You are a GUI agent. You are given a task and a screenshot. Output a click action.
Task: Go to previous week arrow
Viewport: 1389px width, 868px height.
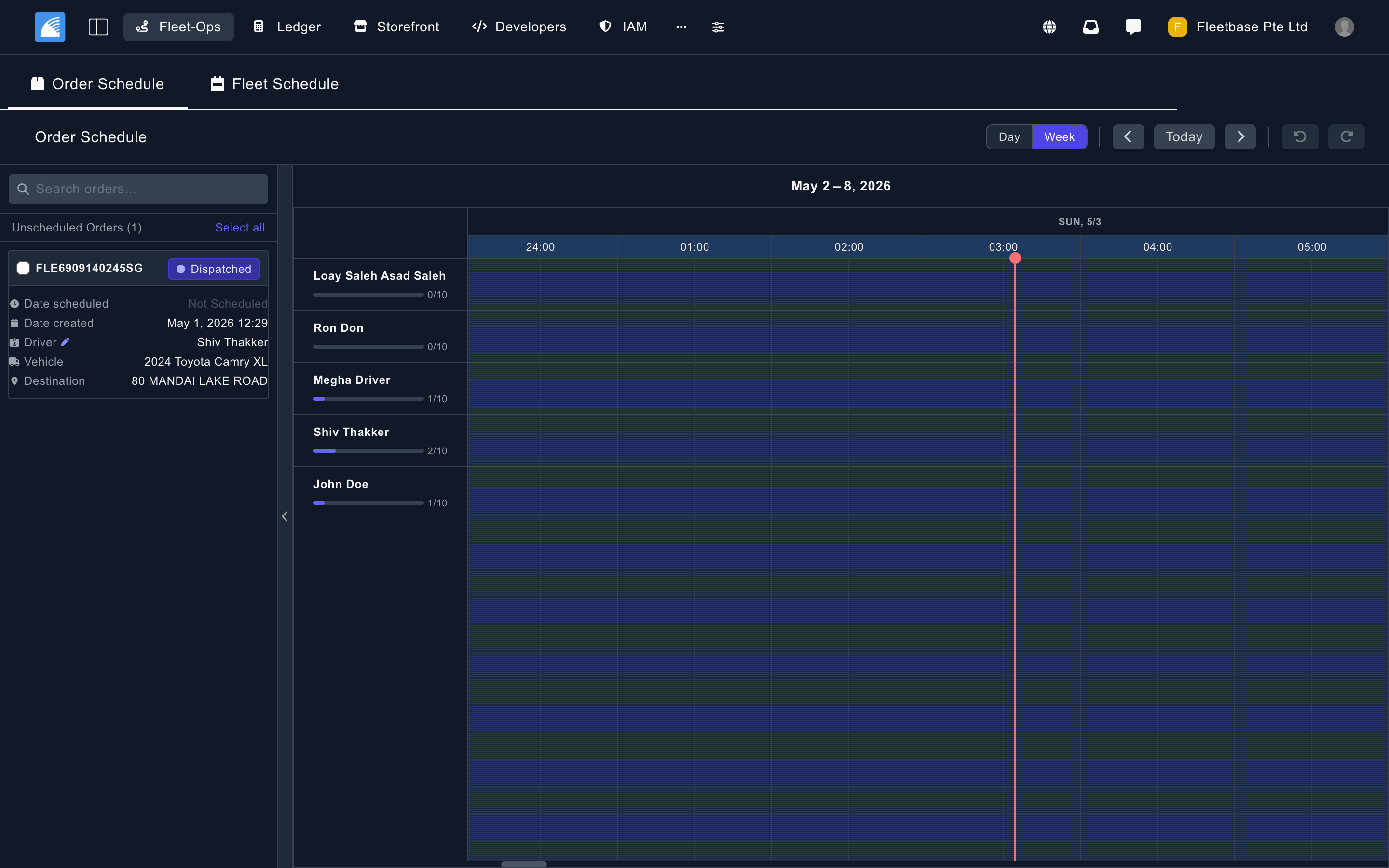point(1128,136)
